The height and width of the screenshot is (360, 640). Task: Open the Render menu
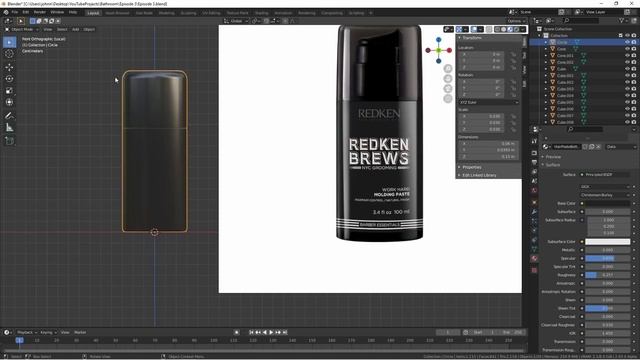(x=40, y=12)
